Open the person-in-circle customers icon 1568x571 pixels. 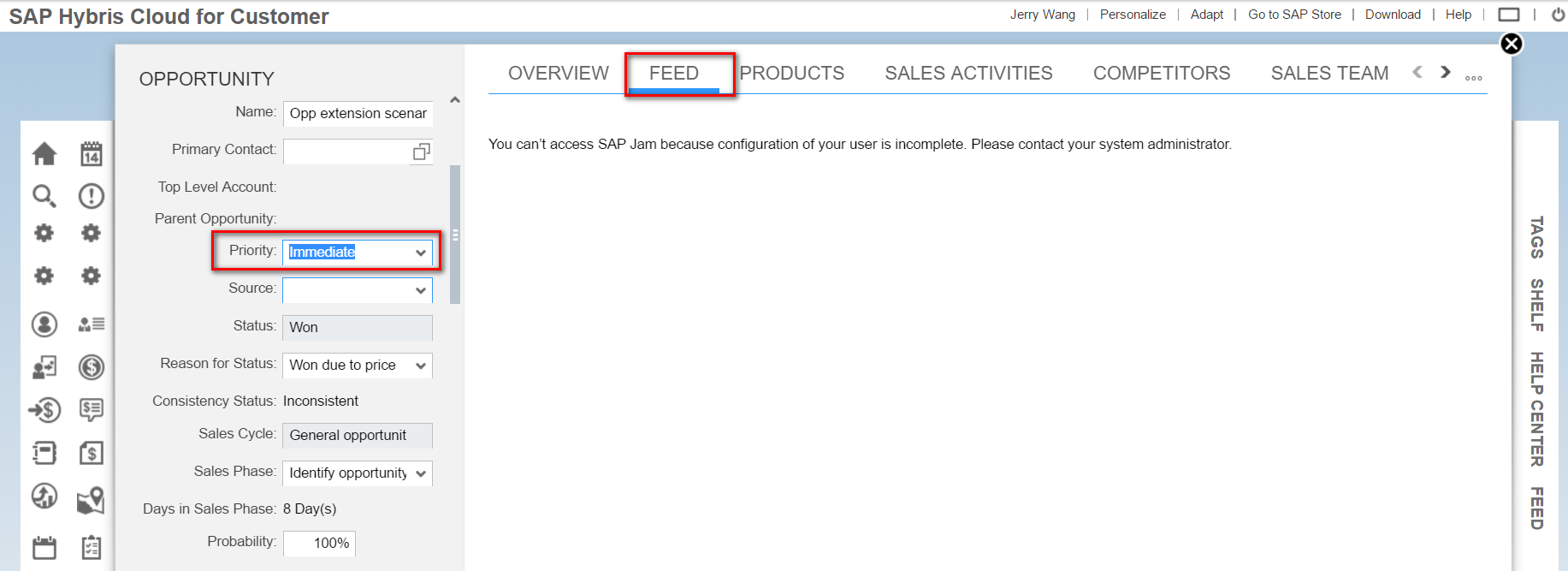pos(44,324)
